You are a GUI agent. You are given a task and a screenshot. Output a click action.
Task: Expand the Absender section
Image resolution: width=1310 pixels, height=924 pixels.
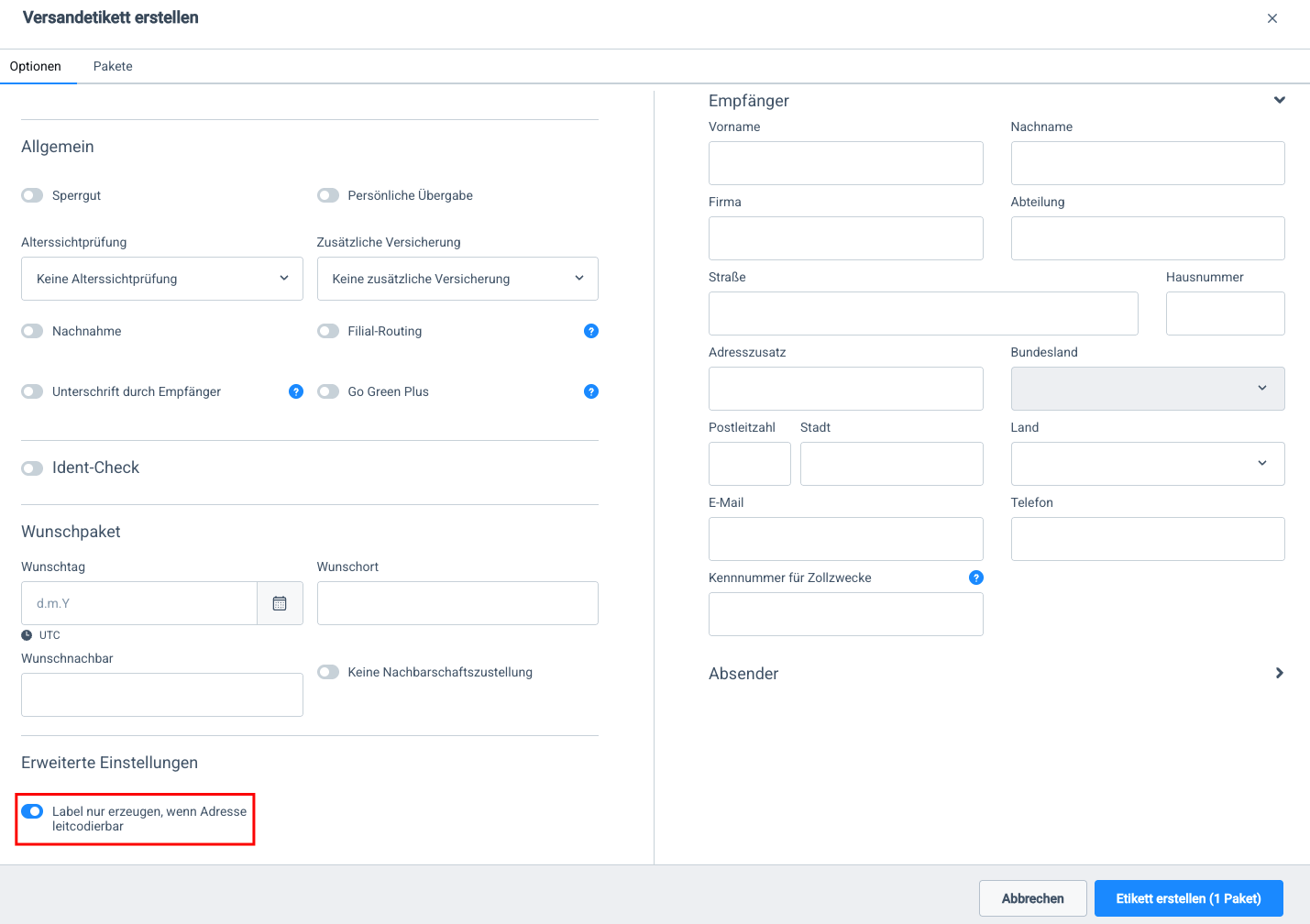coord(1279,674)
